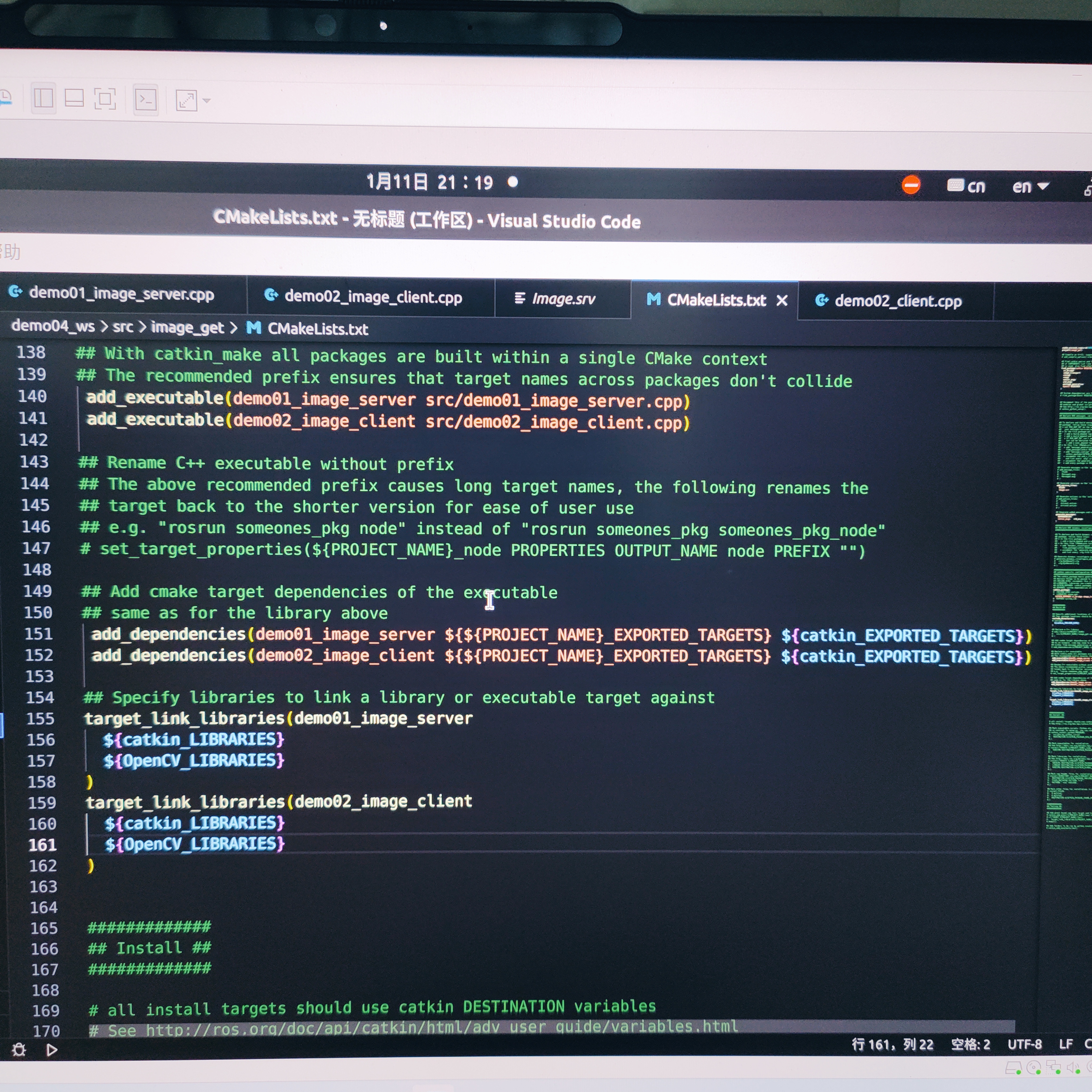
Task: Enter full screen mode via toolbar icon
Action: click(105, 100)
